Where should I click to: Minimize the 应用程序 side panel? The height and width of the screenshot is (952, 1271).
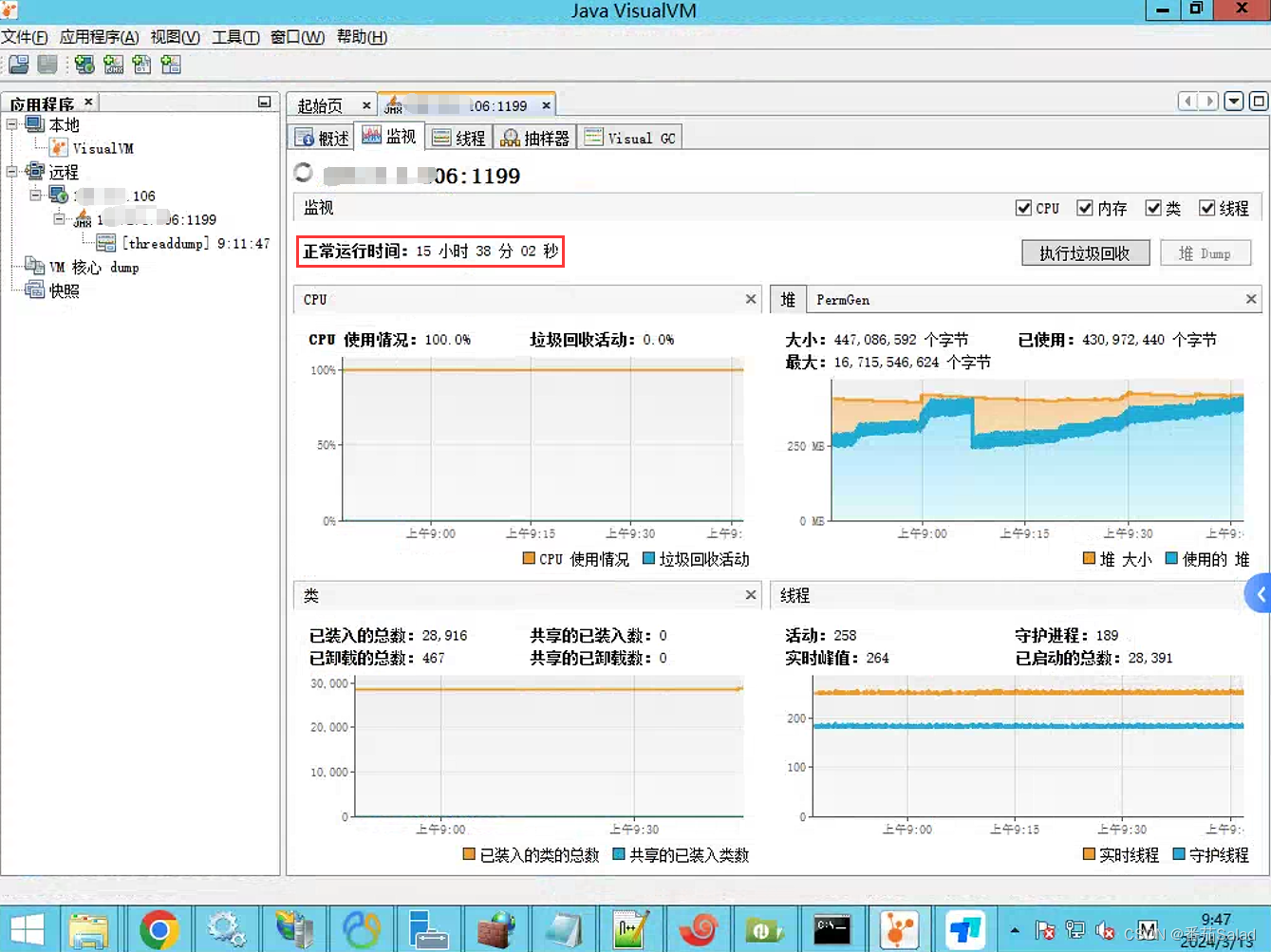coord(265,102)
